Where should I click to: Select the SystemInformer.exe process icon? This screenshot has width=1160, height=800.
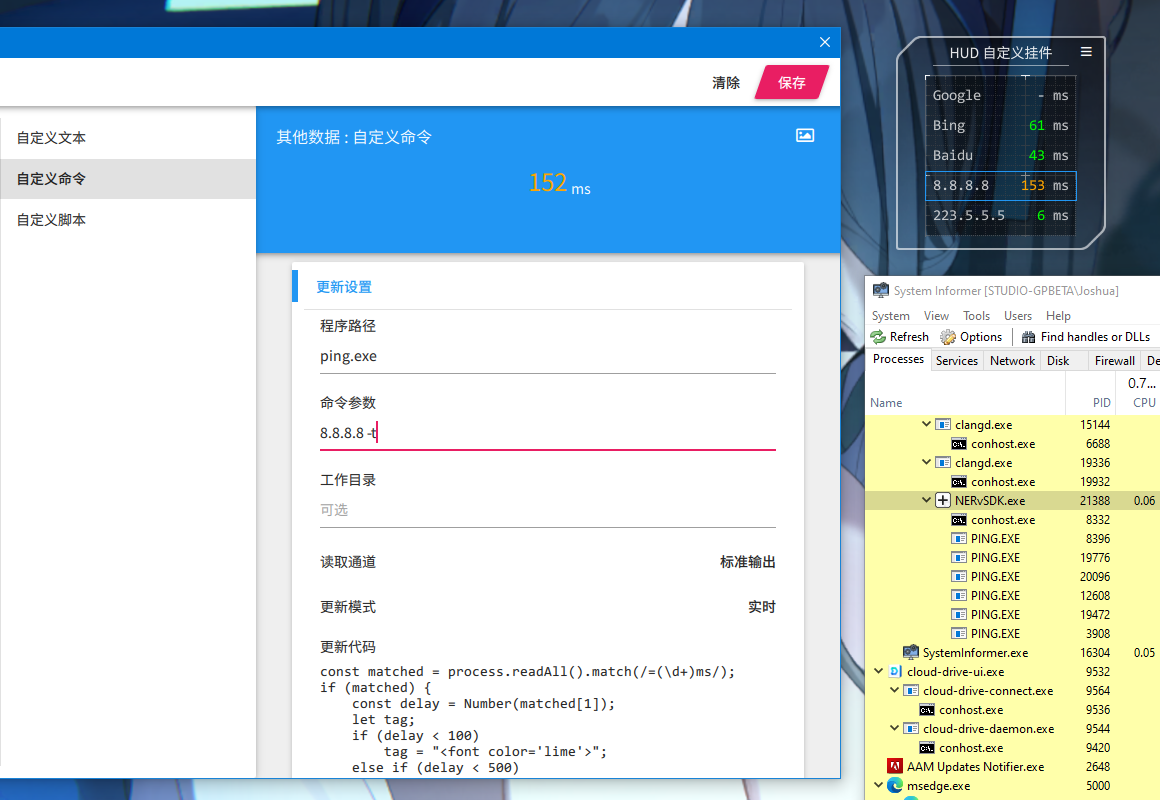tap(910, 653)
